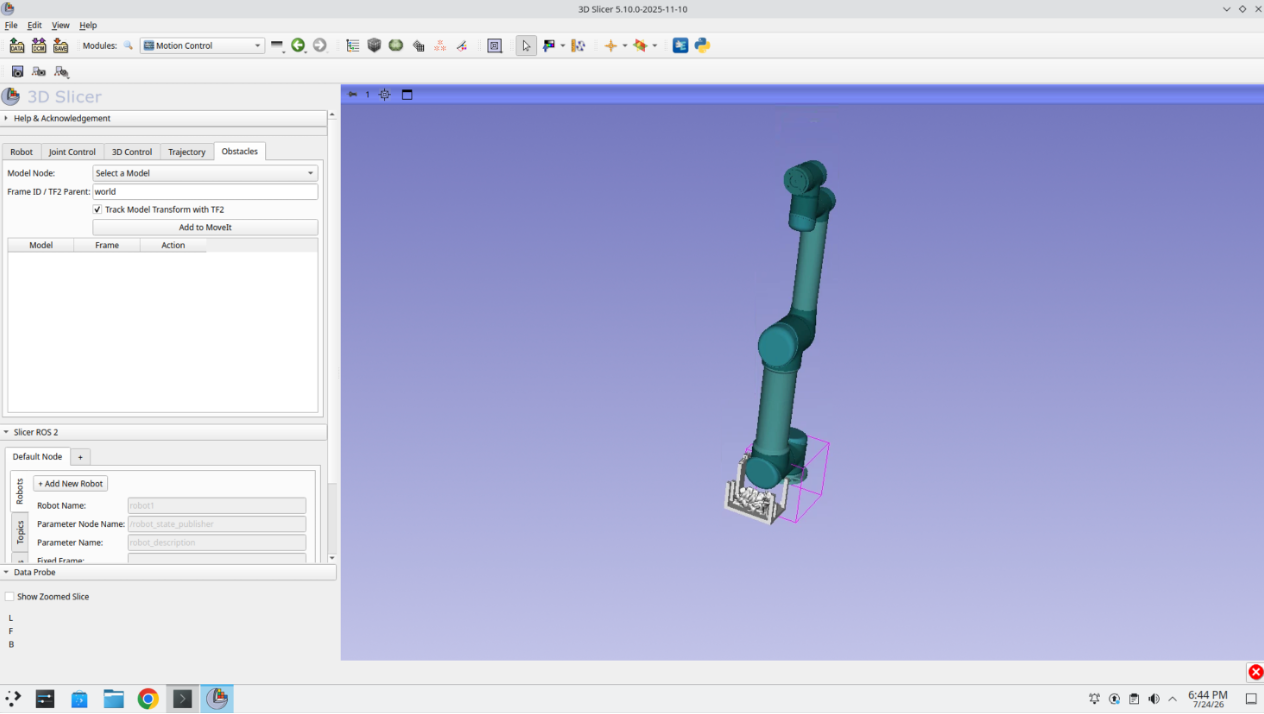Switch to the Joint Control tab

tap(72, 152)
